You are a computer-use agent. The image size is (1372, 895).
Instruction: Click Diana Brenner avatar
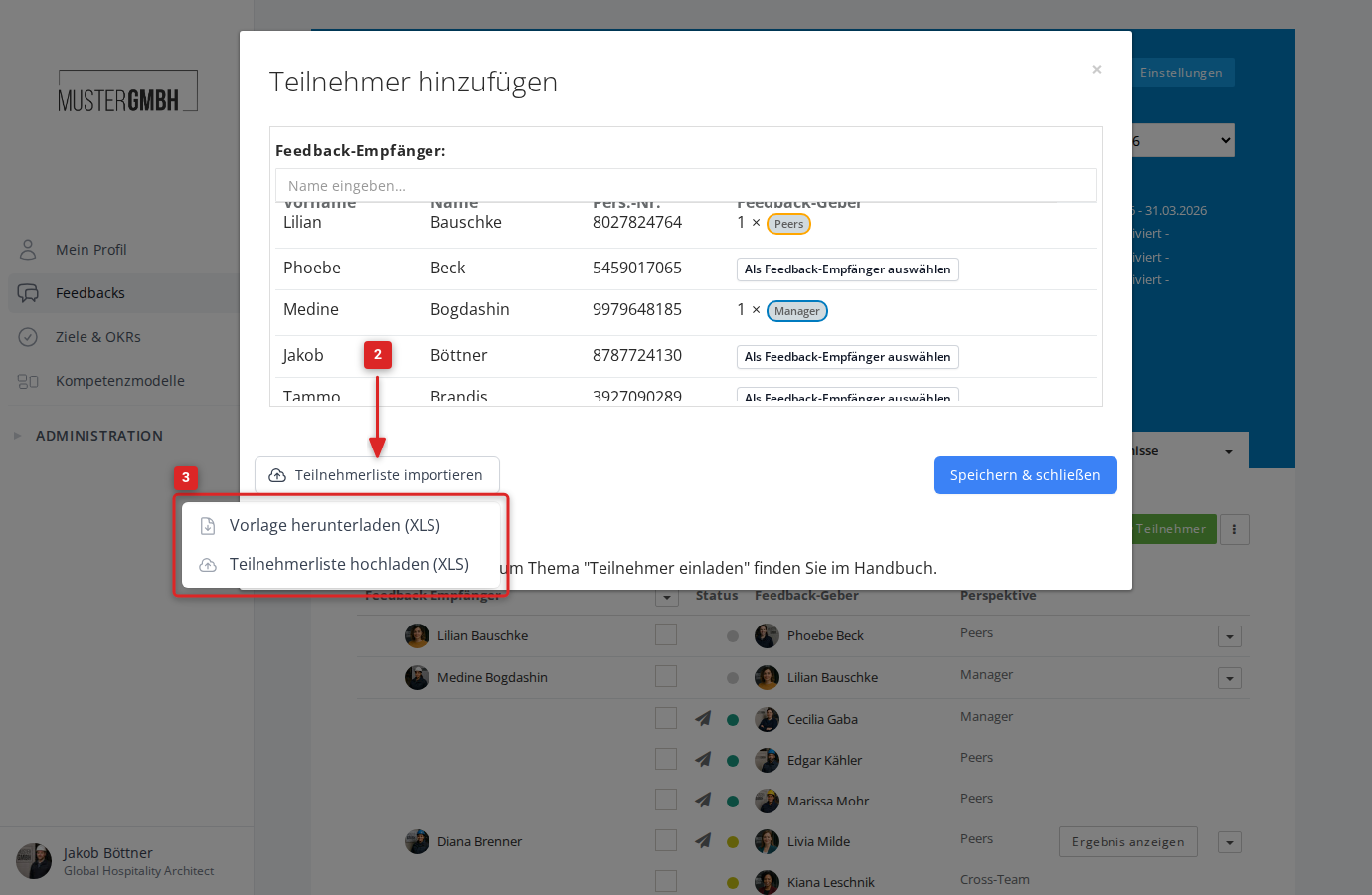click(418, 841)
